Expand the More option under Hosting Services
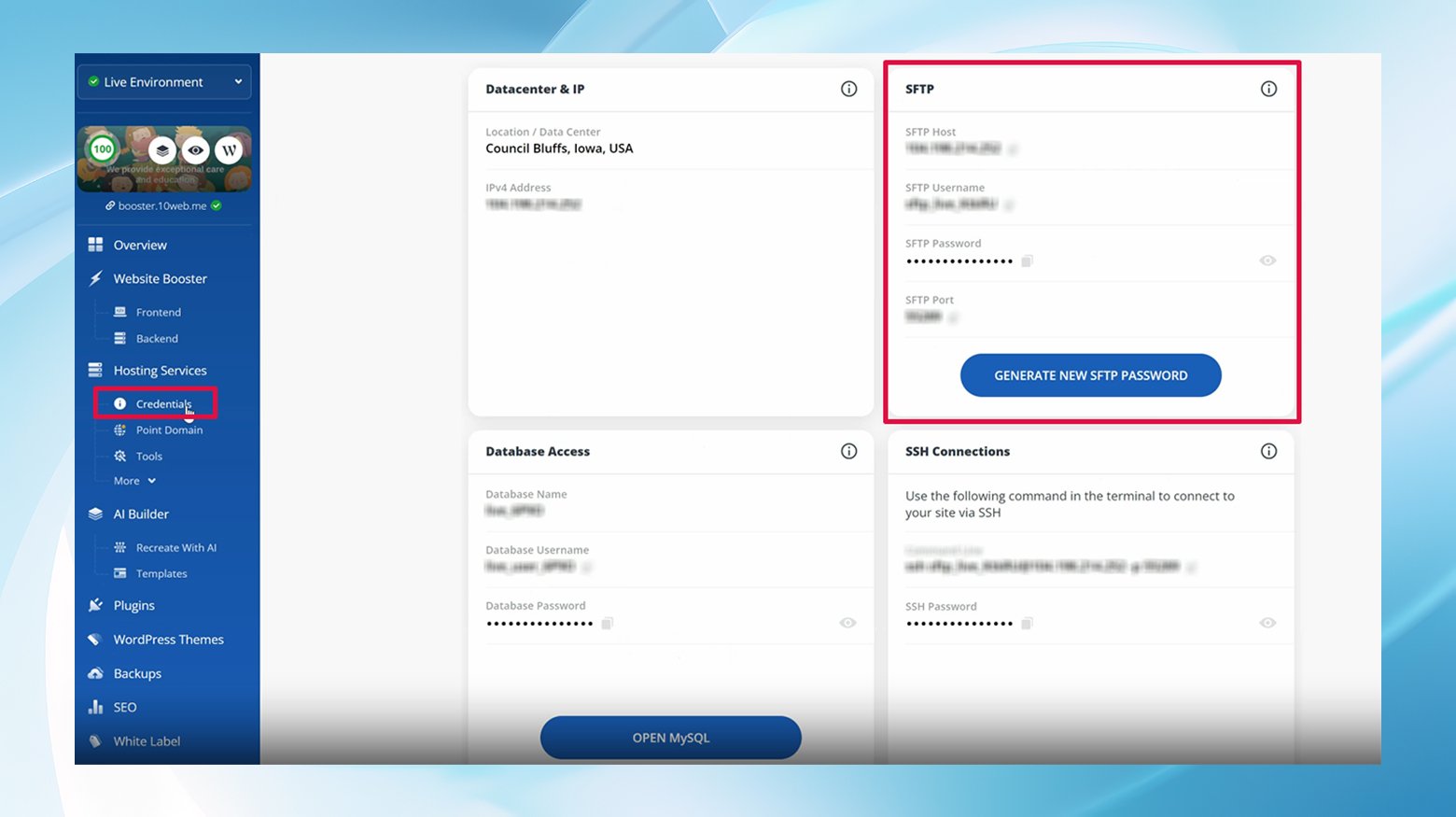This screenshot has height=817, width=1456. [132, 480]
